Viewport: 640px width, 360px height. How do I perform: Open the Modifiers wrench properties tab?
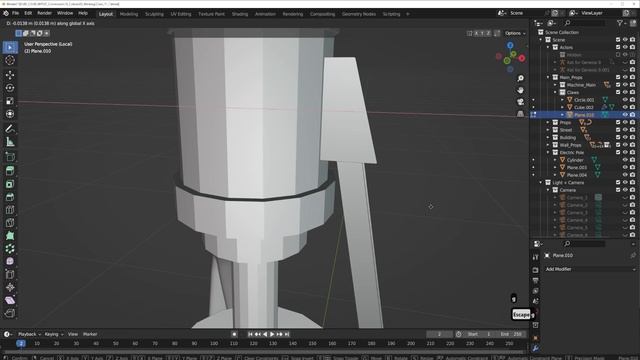point(536,349)
